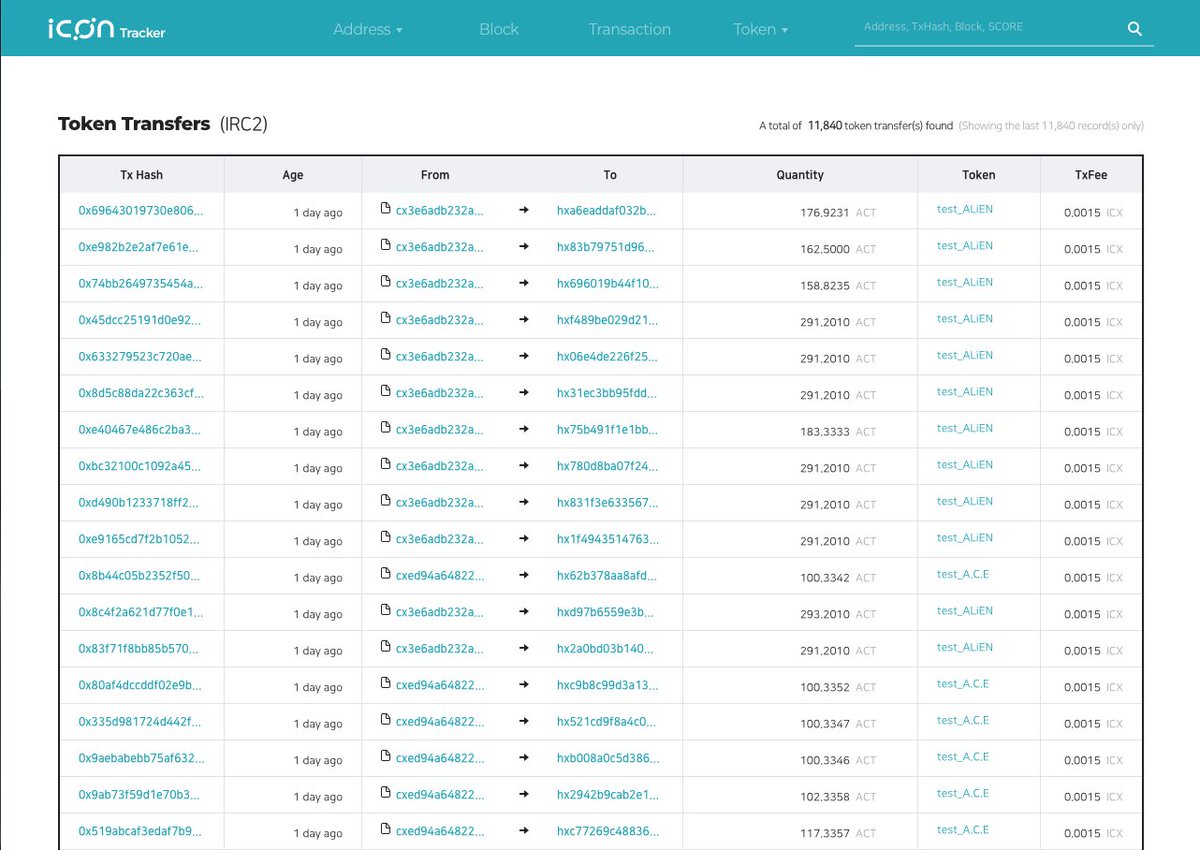The image size is (1200, 850).
Task: Click the 11,840 total transfers count
Action: 825,126
